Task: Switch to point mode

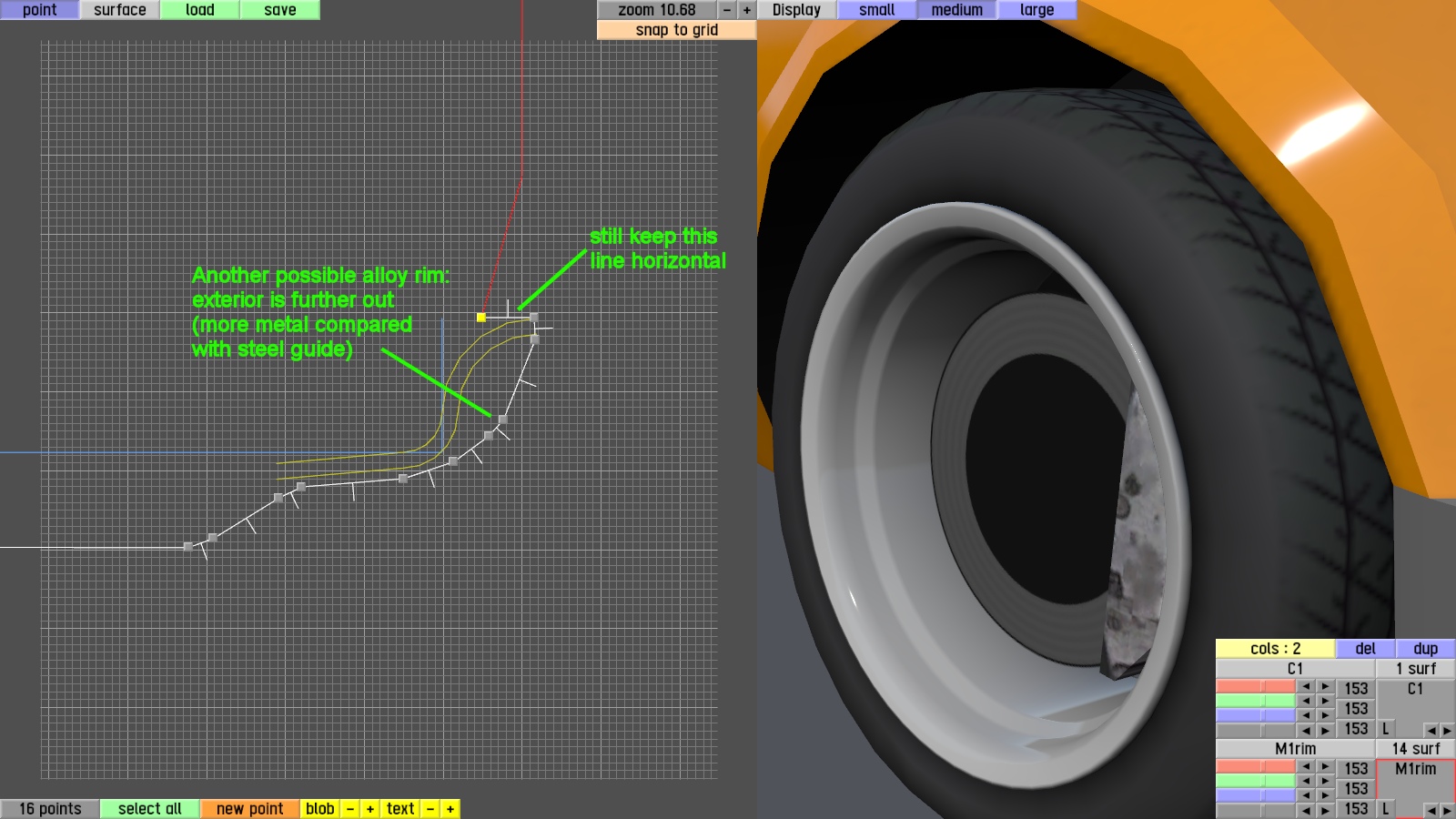Action: [x=39, y=10]
